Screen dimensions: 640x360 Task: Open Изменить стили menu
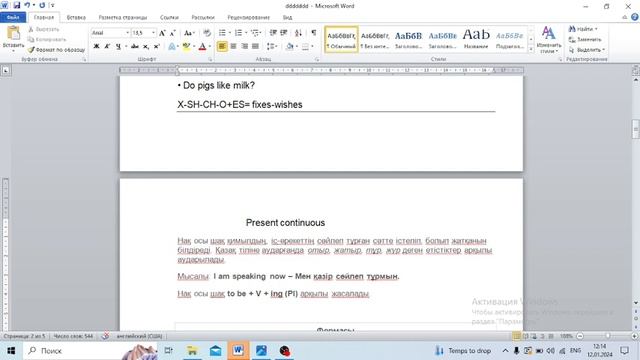549,40
